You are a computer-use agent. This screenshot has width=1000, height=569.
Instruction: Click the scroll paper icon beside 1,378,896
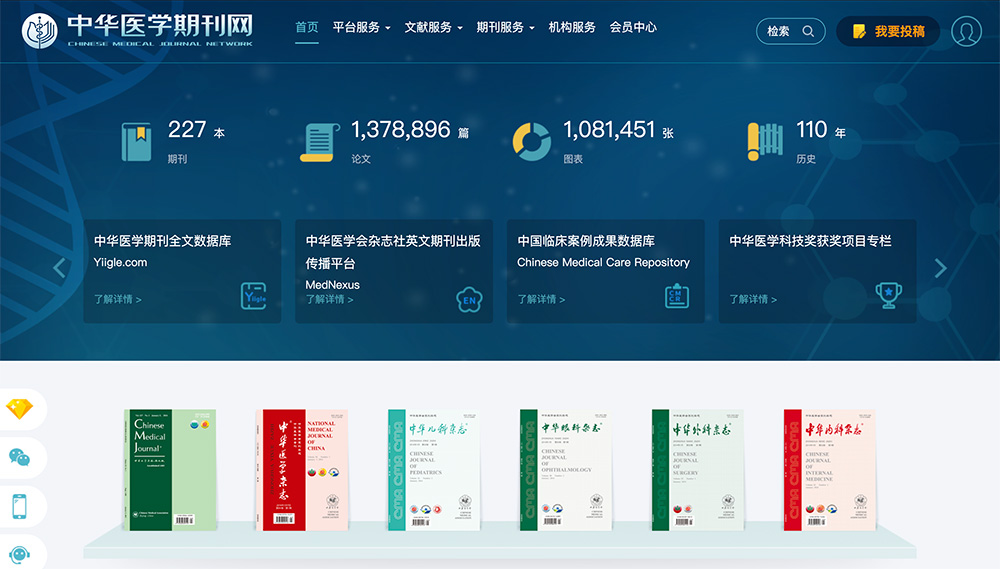[320, 142]
